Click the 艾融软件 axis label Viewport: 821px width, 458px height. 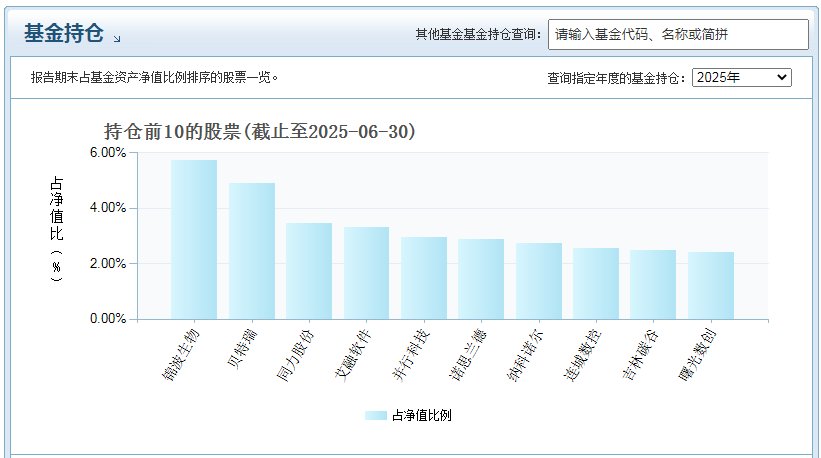pyautogui.click(x=353, y=355)
